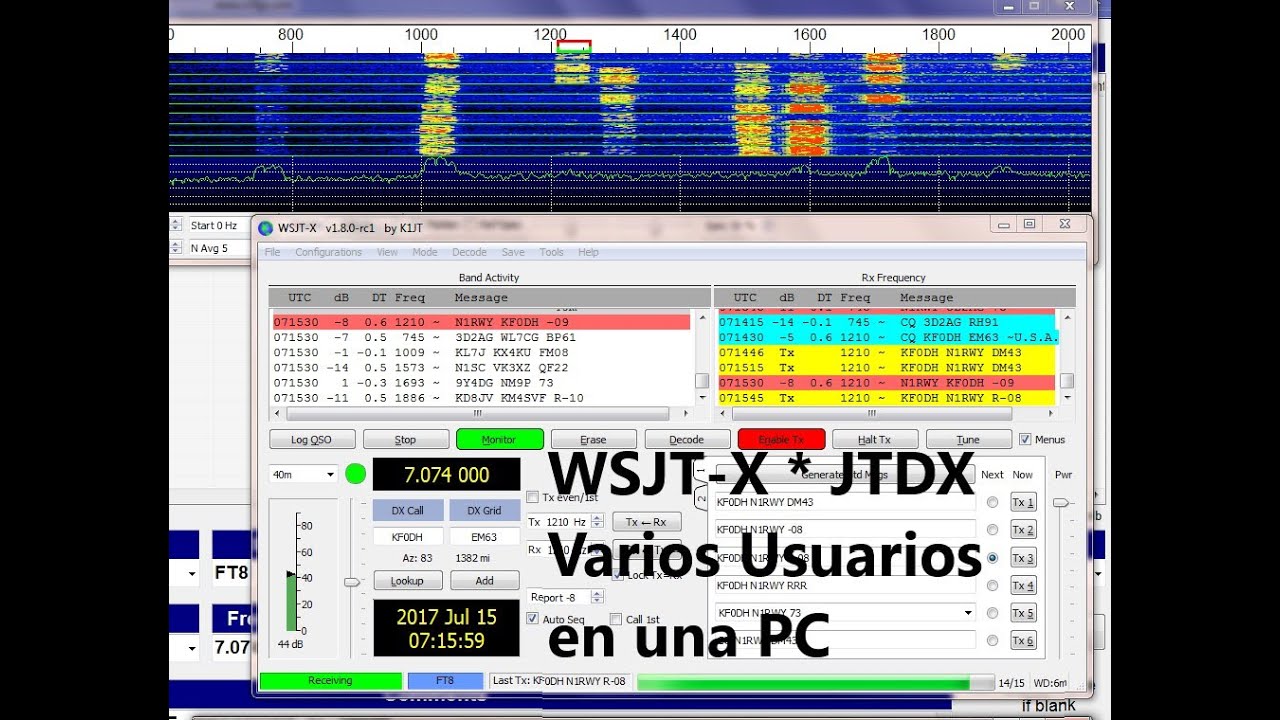The image size is (1280, 720).
Task: Click the Rx Frequency horizontal scrollbar
Action: (x=888, y=412)
